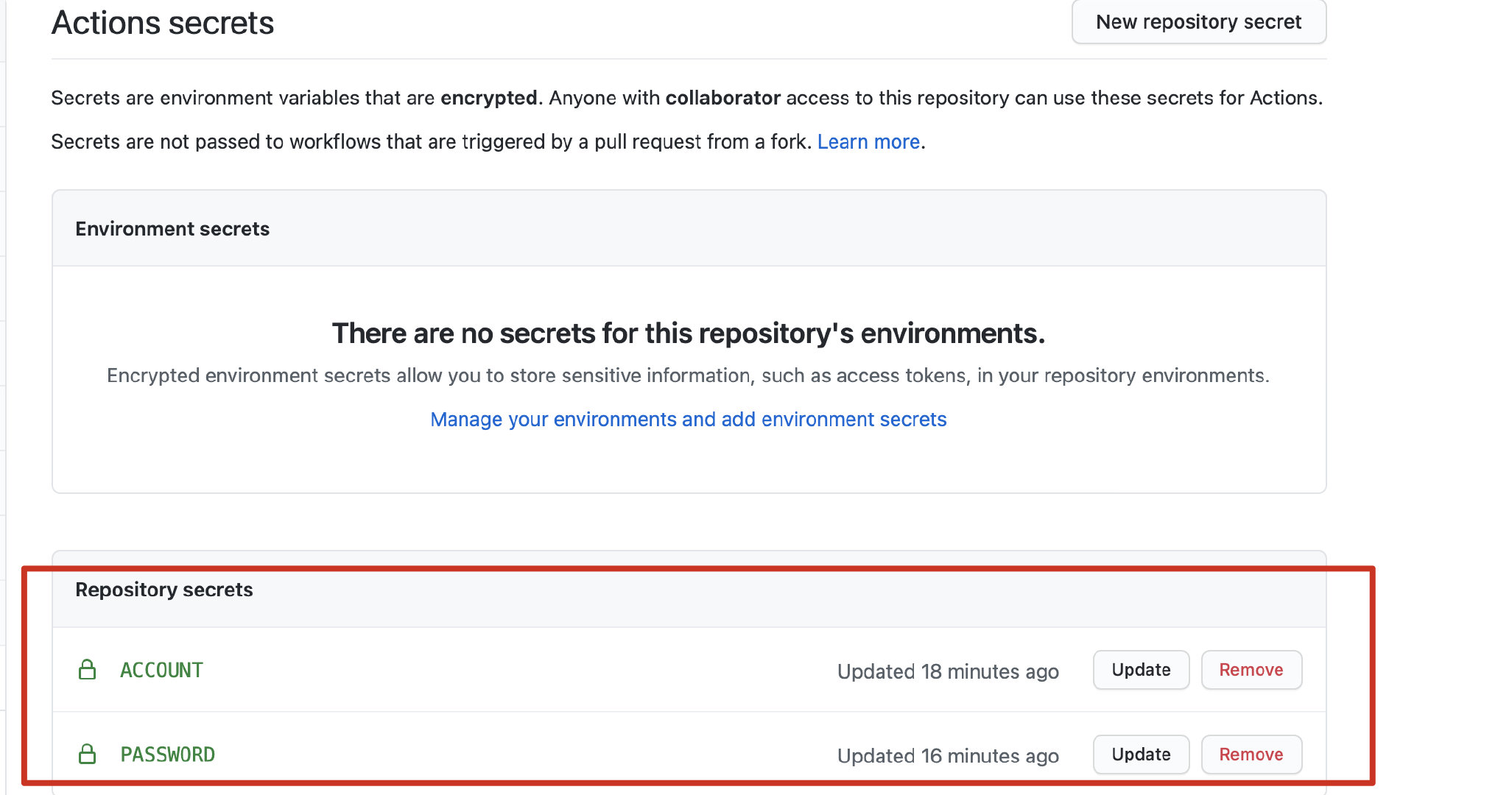Image resolution: width=1512 pixels, height=795 pixels.
Task: Click the no secrets for environments message
Action: (x=688, y=333)
